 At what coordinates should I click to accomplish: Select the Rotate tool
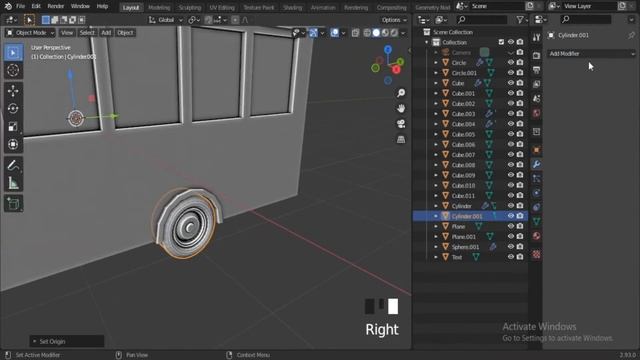coord(13,109)
